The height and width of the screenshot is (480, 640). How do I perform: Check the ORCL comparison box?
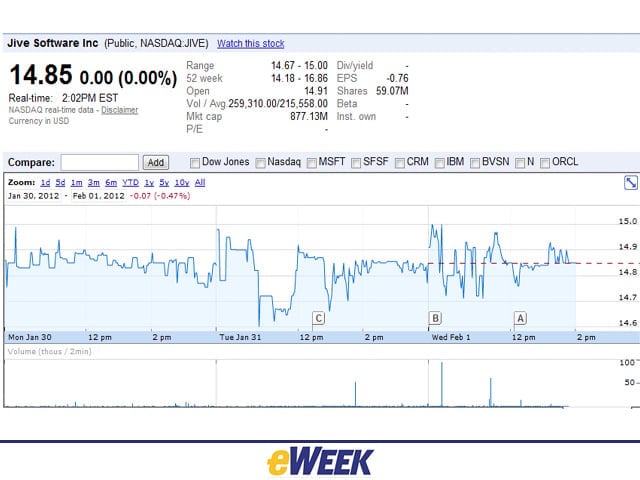[x=544, y=163]
